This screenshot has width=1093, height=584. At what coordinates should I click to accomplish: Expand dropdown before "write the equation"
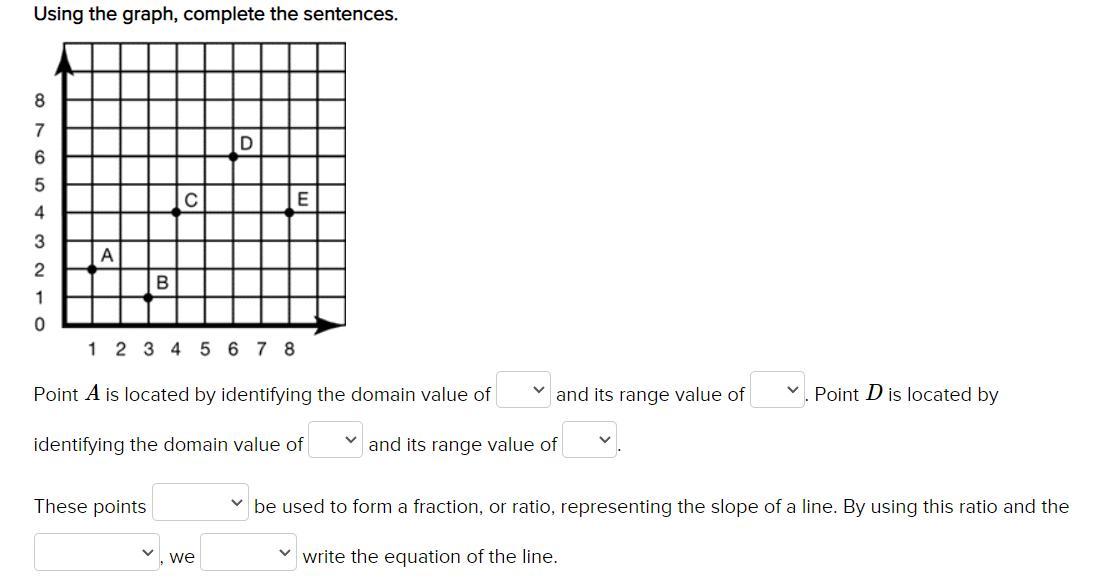coord(249,552)
